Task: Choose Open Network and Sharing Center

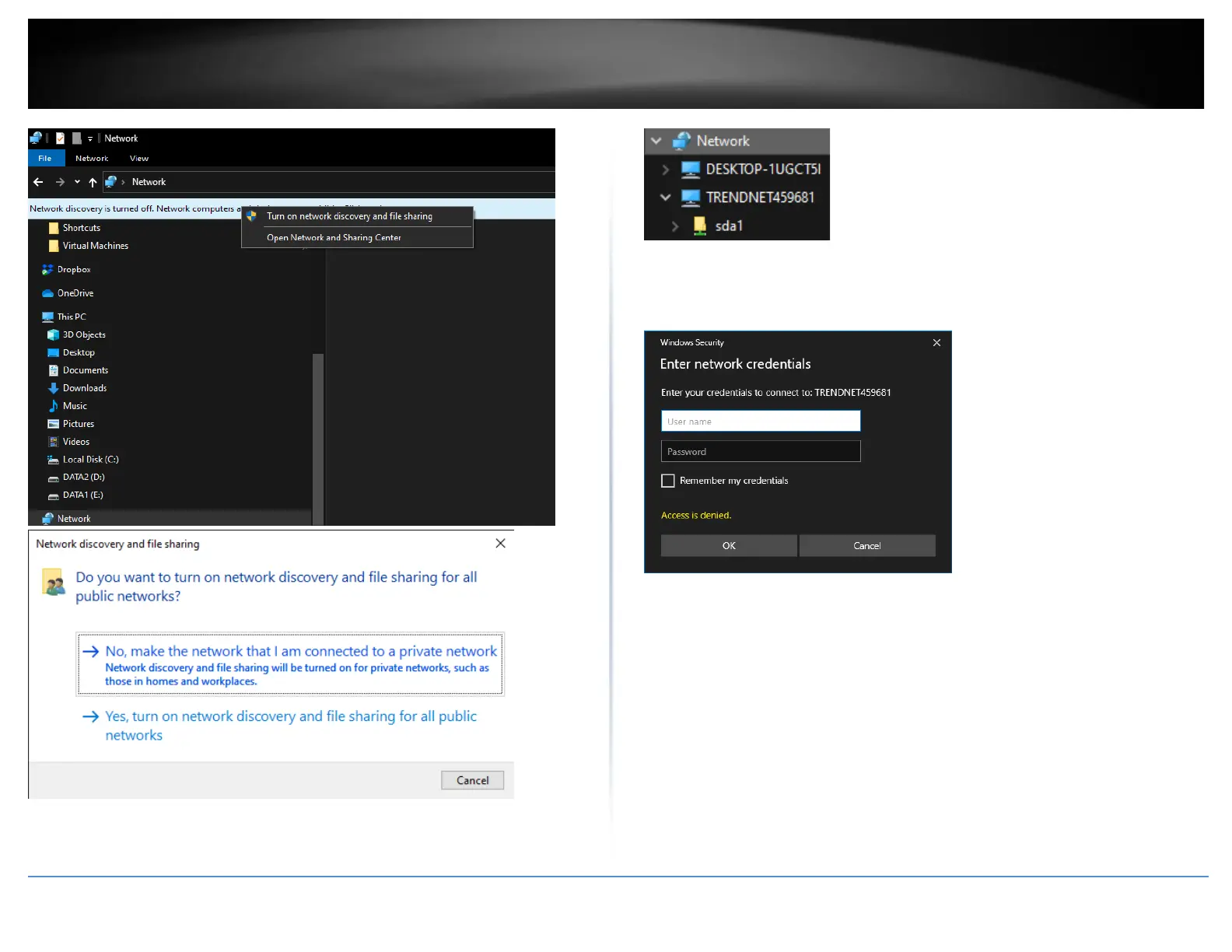Action: pyautogui.click(x=358, y=237)
